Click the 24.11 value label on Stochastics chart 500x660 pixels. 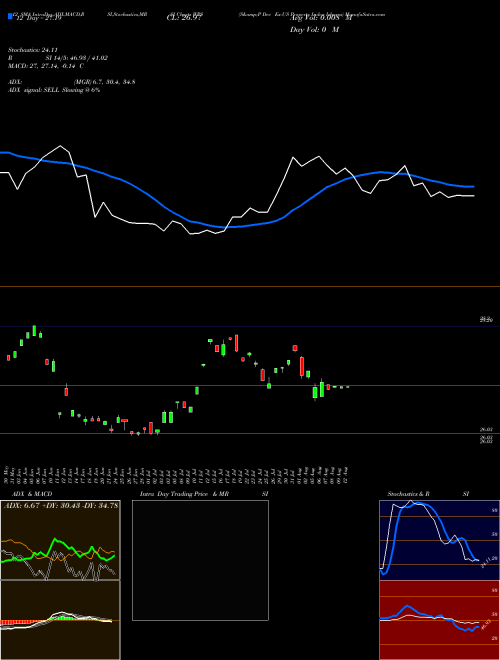[484, 562]
